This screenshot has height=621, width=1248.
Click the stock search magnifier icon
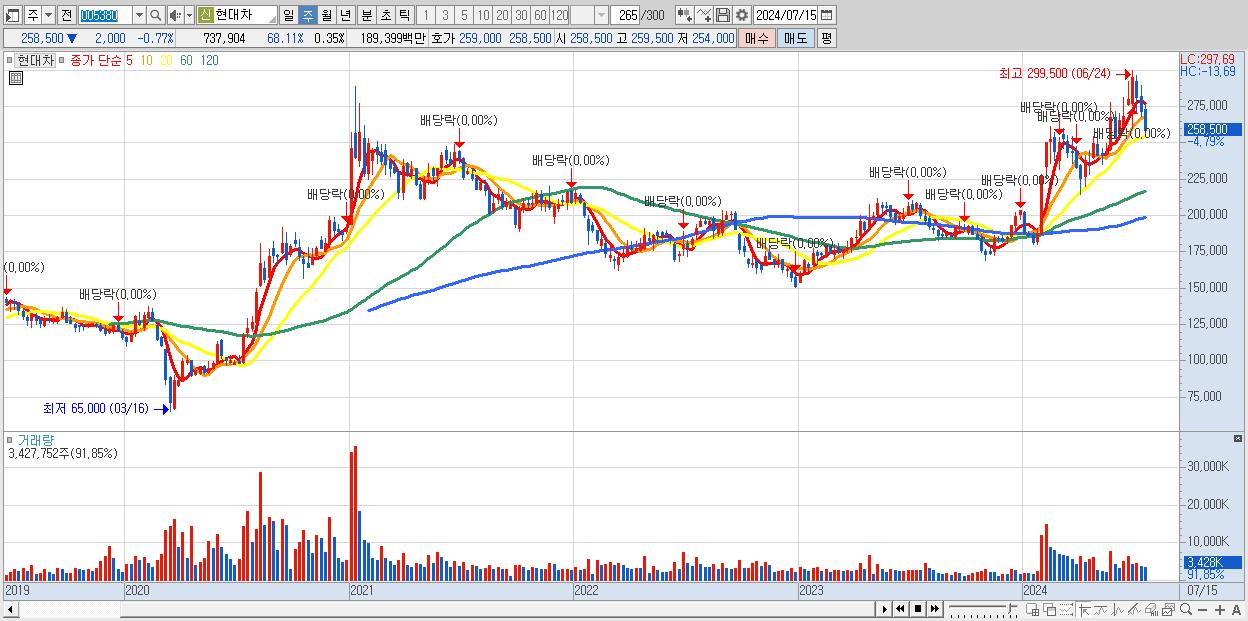pyautogui.click(x=156, y=15)
